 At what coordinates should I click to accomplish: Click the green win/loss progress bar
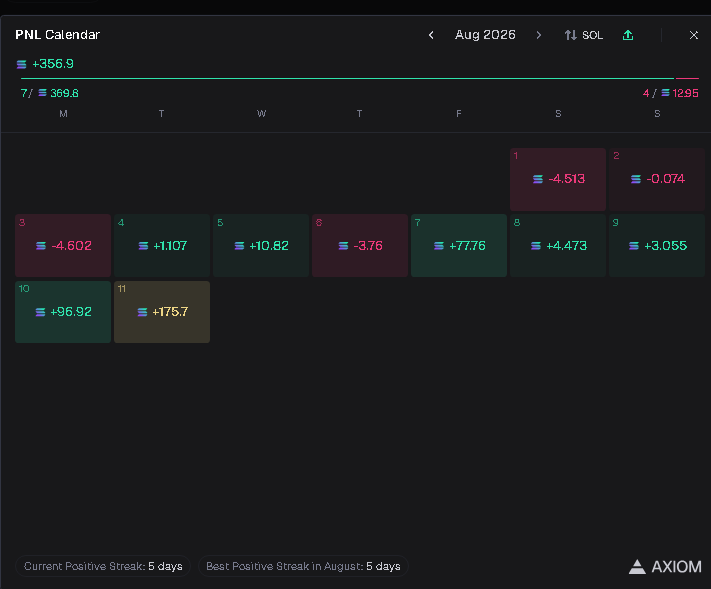point(347,78)
